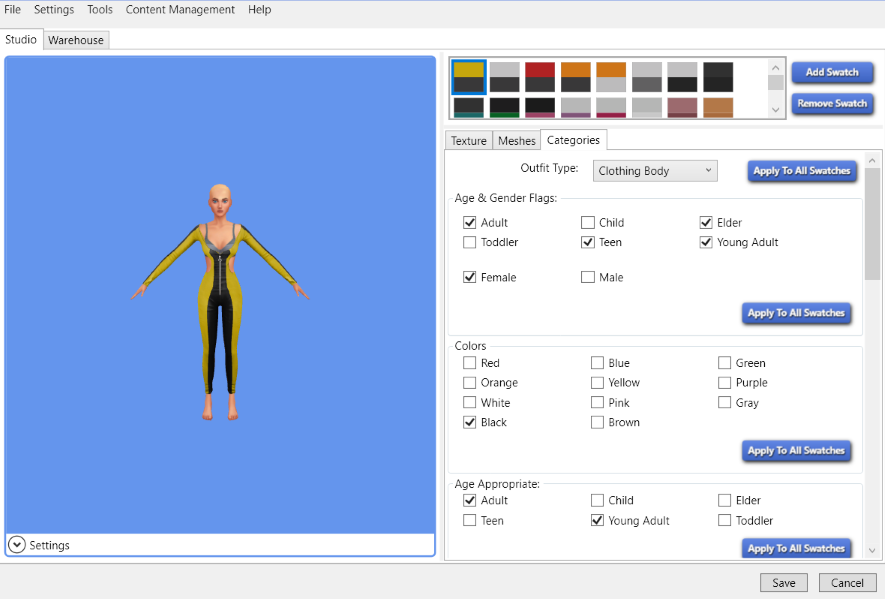The height and width of the screenshot is (599, 885).
Task: Choose the light gray over black swatch
Action: [x=682, y=77]
